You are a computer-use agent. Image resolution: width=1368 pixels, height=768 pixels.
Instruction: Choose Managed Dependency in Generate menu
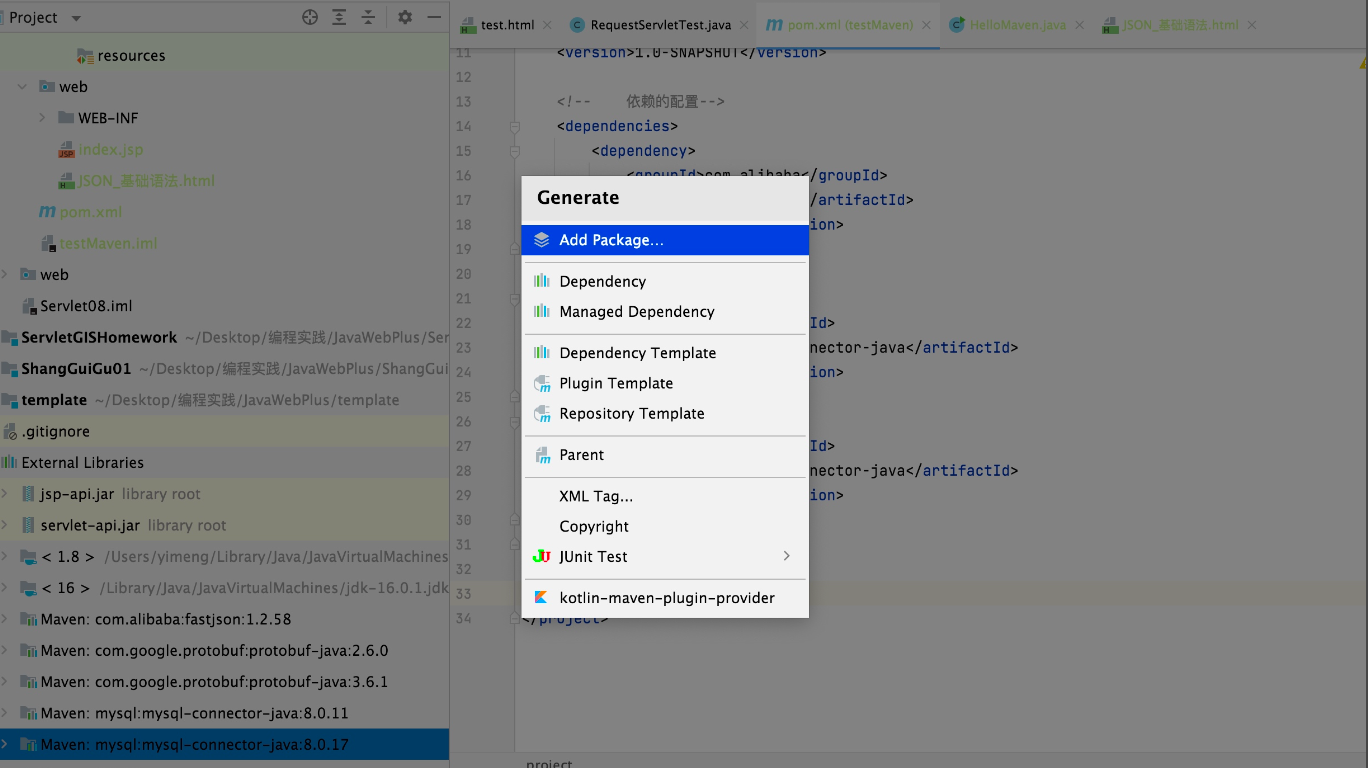coord(665,311)
